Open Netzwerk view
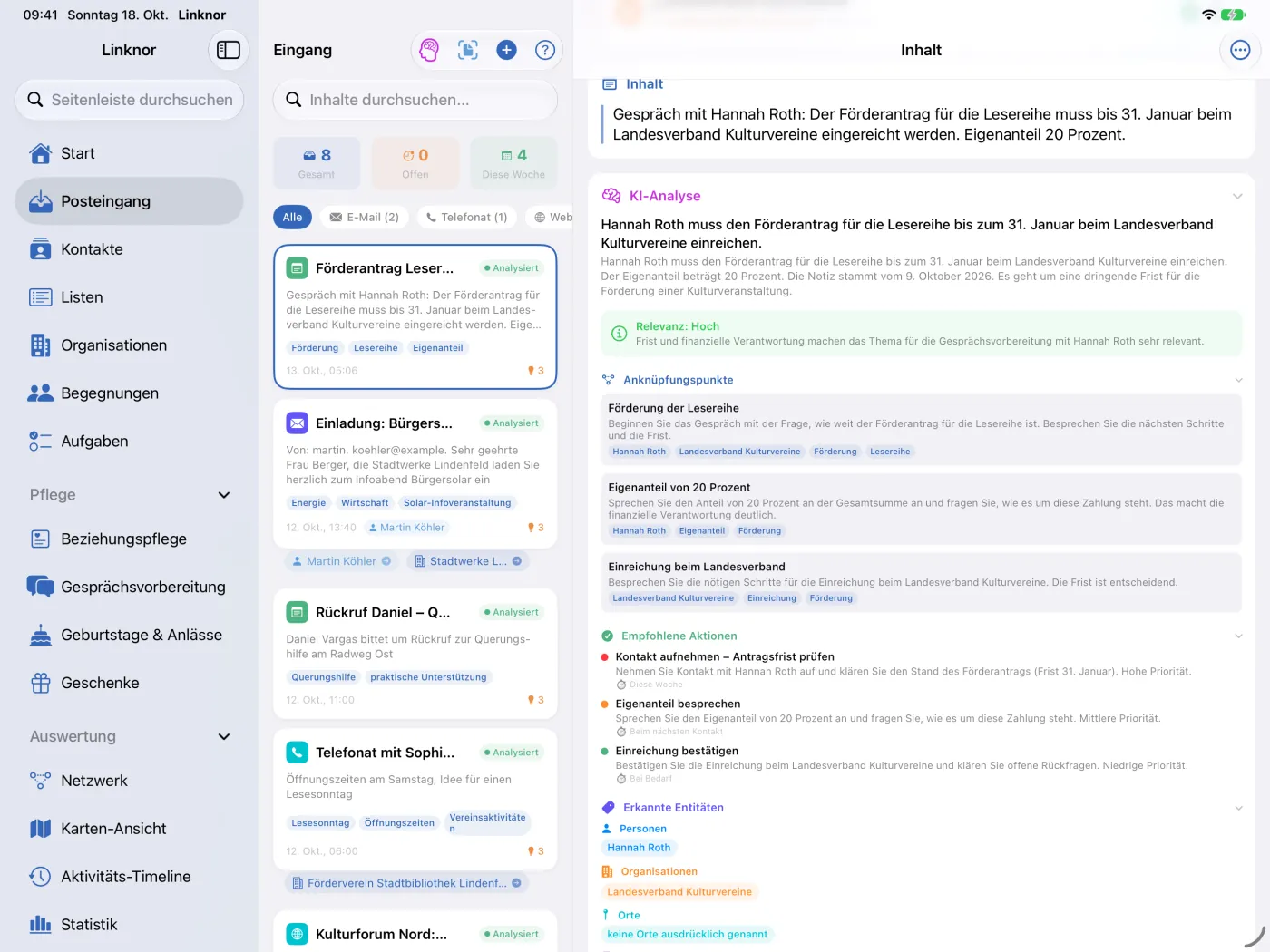Viewport: 1270px width, 952px height. [129, 781]
